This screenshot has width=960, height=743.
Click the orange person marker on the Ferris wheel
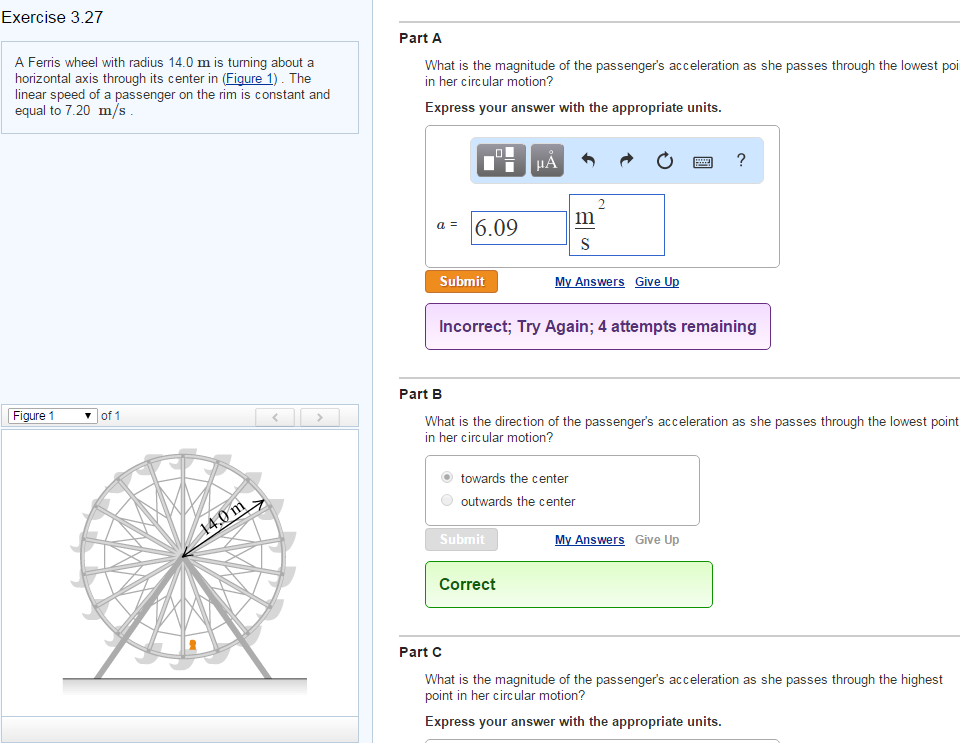coord(192,645)
